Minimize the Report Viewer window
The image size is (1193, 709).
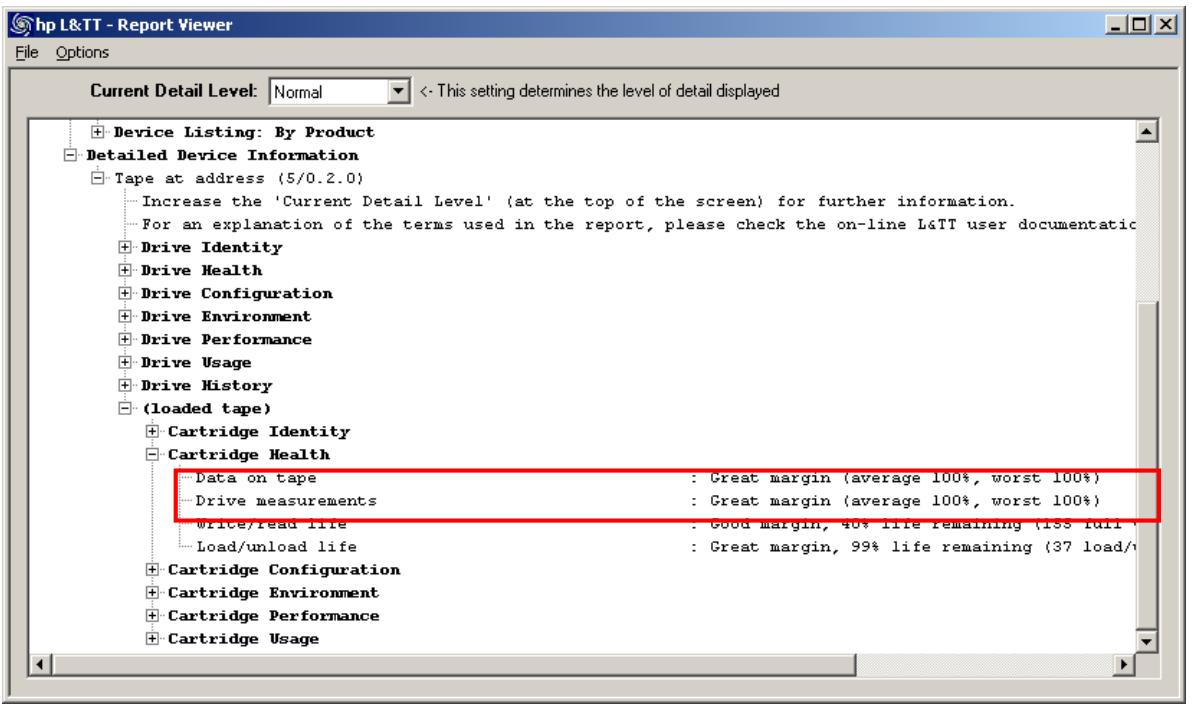pos(1116,24)
